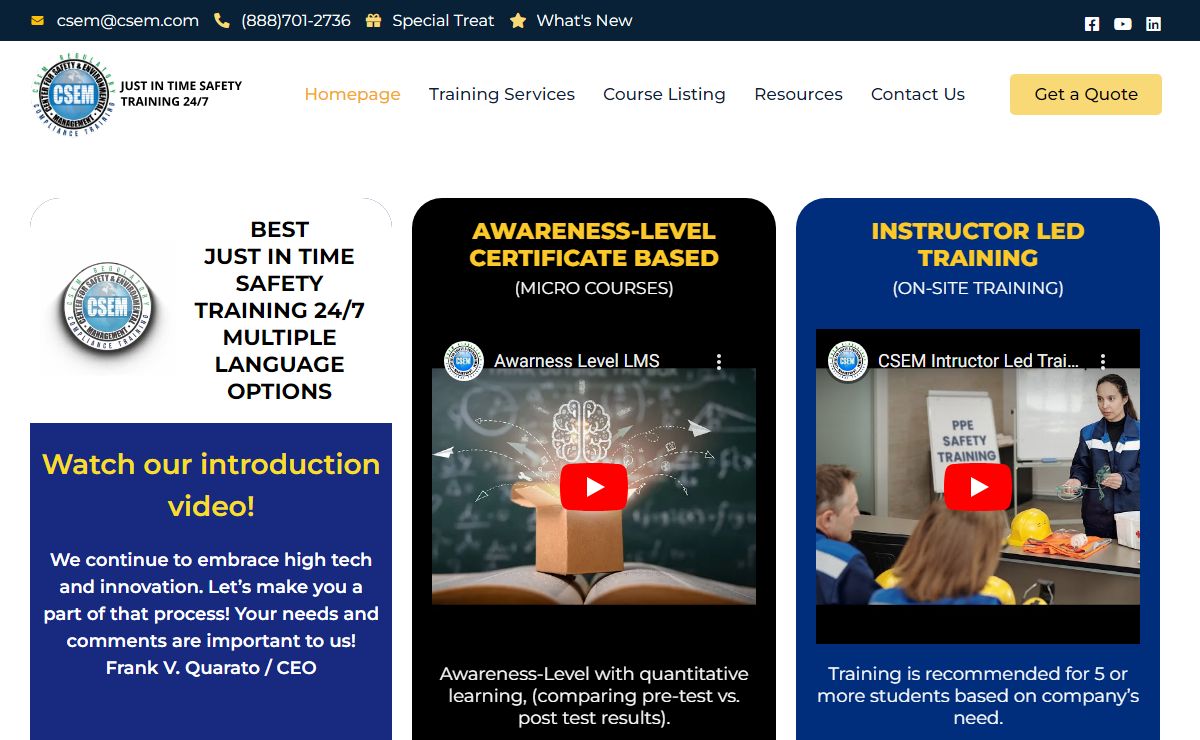The width and height of the screenshot is (1200, 740).
Task: Click the gift box icon
Action: 373,20
